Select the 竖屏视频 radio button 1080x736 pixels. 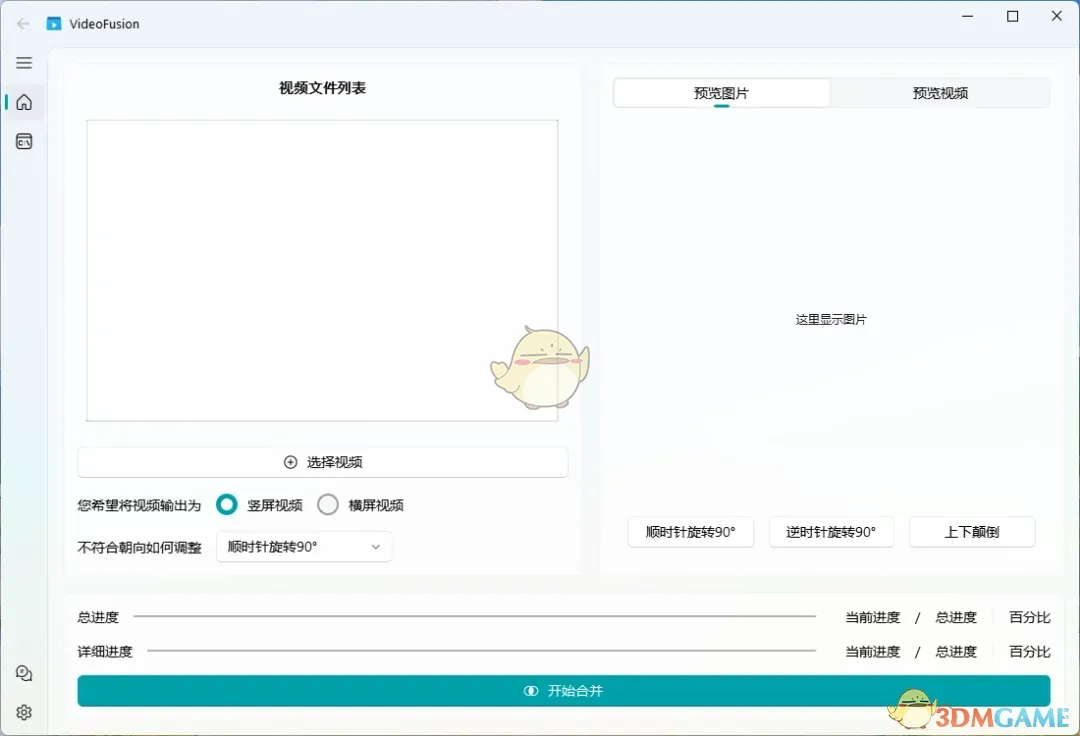coord(227,505)
